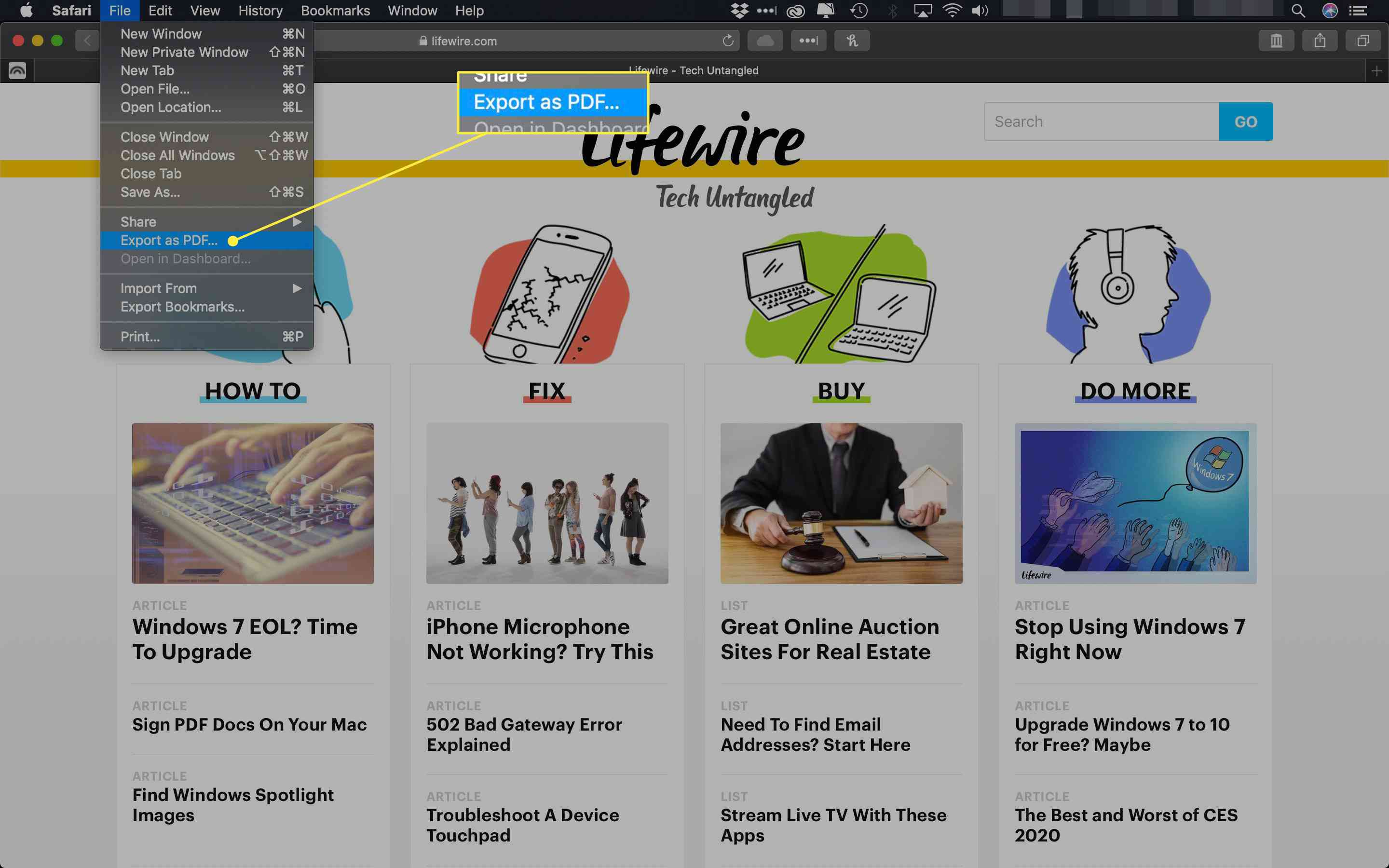1389x868 pixels.
Task: Open the FIX section heading
Action: coord(547,391)
